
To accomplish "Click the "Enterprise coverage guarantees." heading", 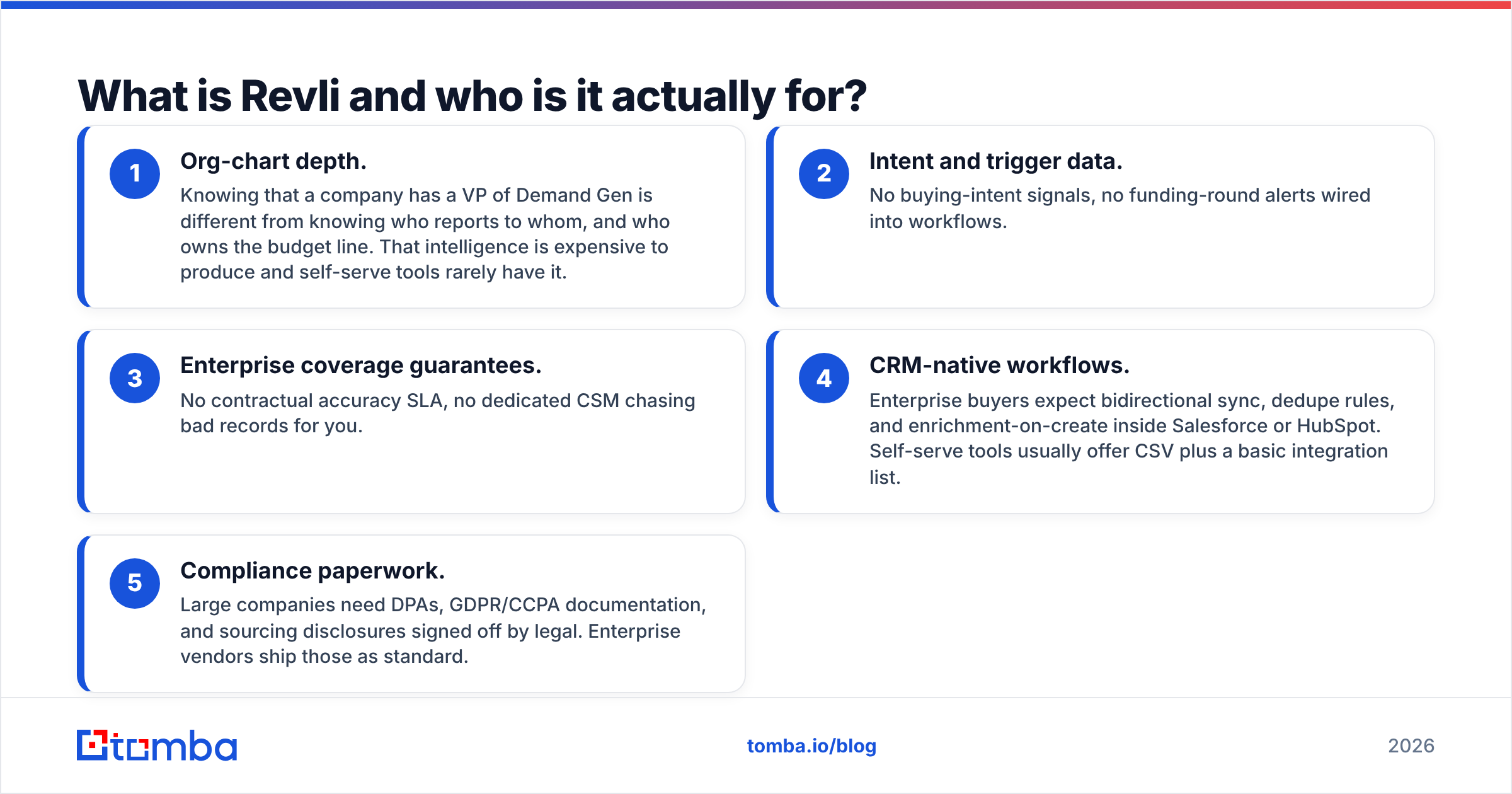I will (x=361, y=365).
